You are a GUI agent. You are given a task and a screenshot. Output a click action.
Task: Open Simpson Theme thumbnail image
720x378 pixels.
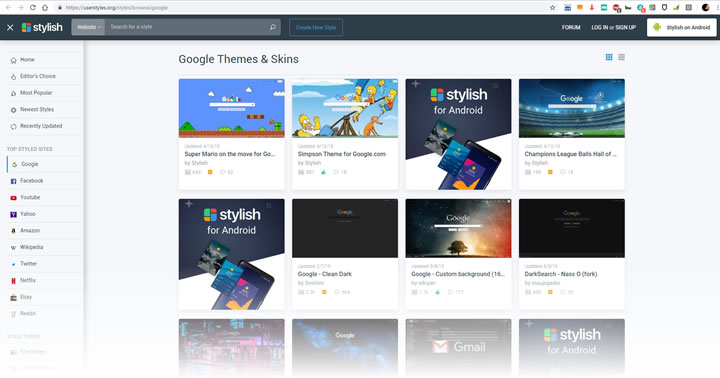pyautogui.click(x=345, y=108)
